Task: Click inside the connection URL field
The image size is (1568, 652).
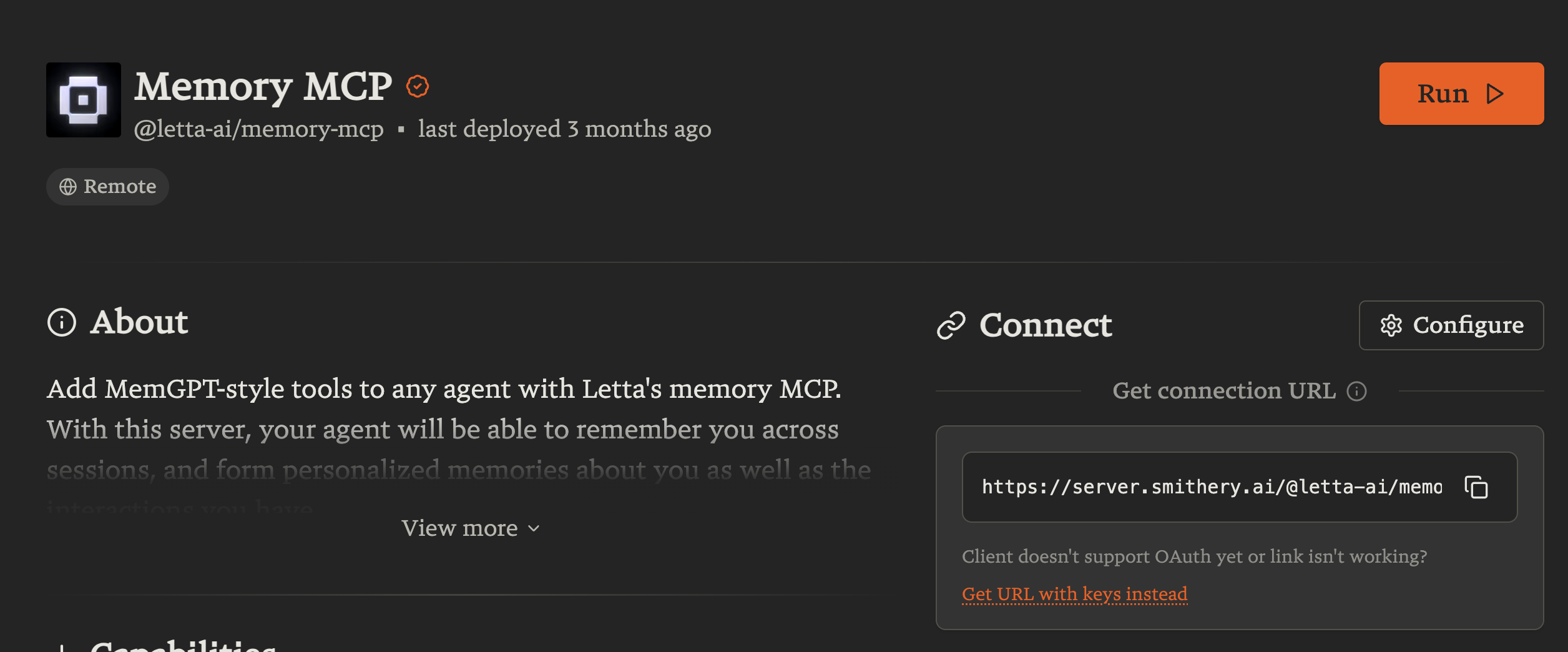Action: click(1211, 487)
